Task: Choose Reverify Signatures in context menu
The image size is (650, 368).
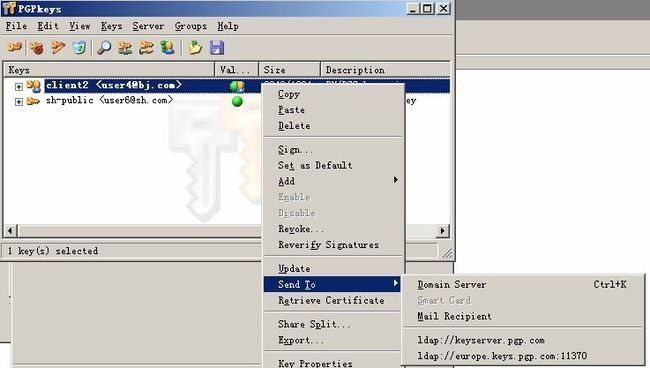Action: pos(332,245)
